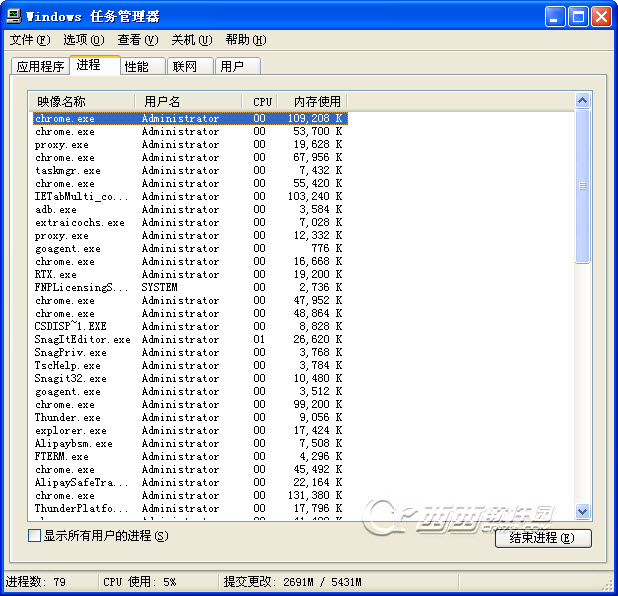Image resolution: width=618 pixels, height=596 pixels.
Task: Select the TscHelp.exe process
Action: tap(190, 365)
